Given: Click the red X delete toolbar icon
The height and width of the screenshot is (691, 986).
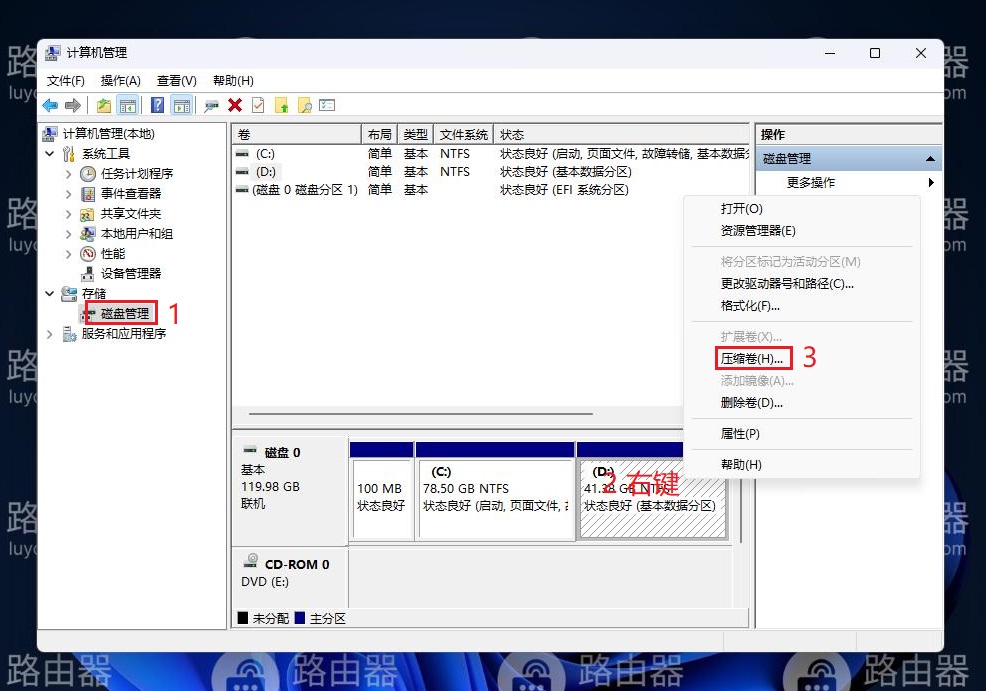Looking at the screenshot, I should 235,106.
